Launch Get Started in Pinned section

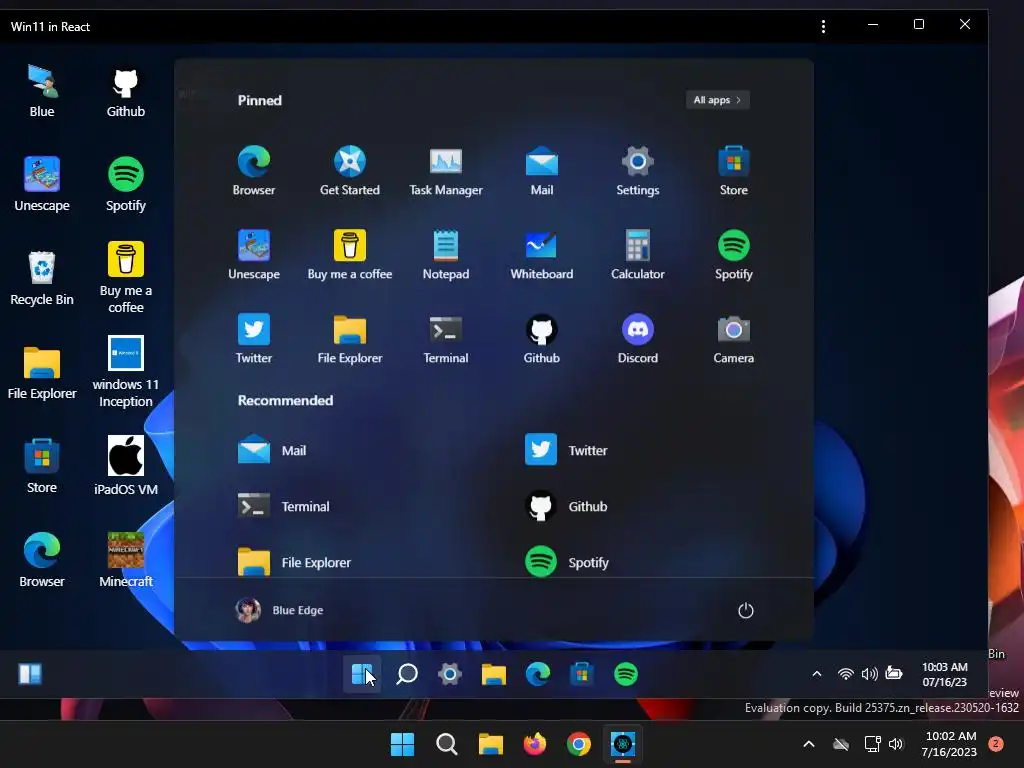349,170
